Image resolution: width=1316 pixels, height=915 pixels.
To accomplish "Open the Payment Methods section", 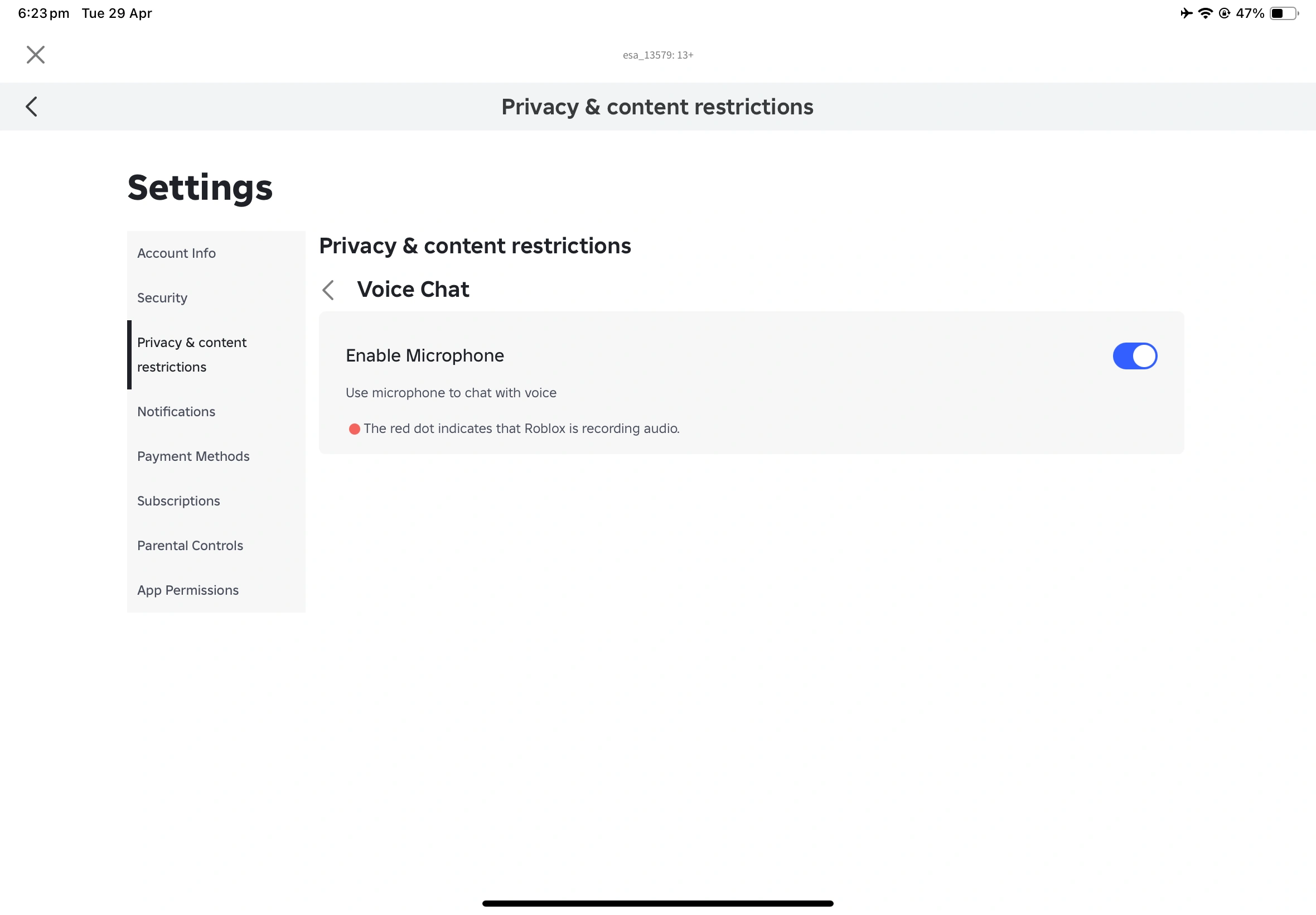I will click(x=193, y=456).
